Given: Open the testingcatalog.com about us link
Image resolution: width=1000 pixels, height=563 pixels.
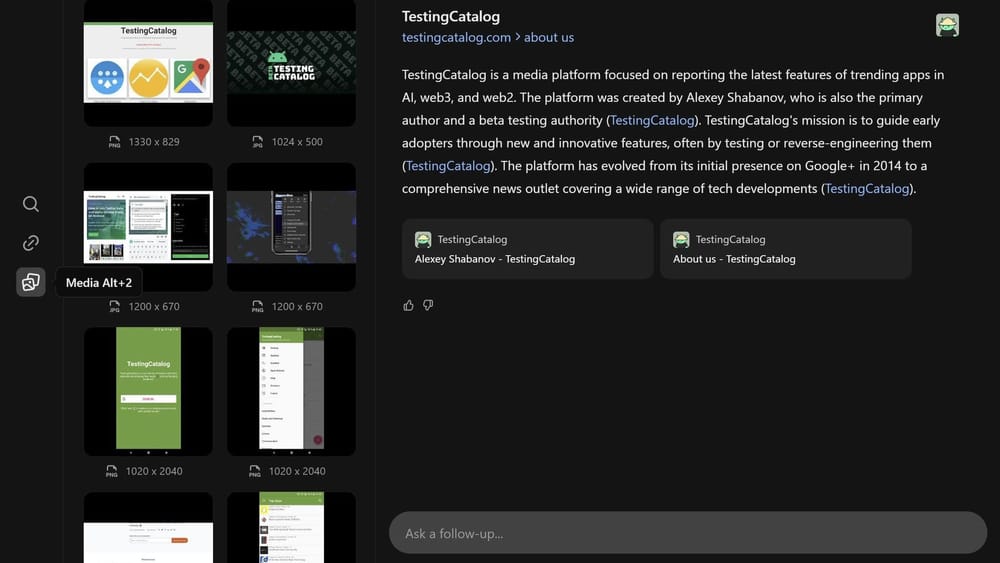Looking at the screenshot, I should coord(488,38).
